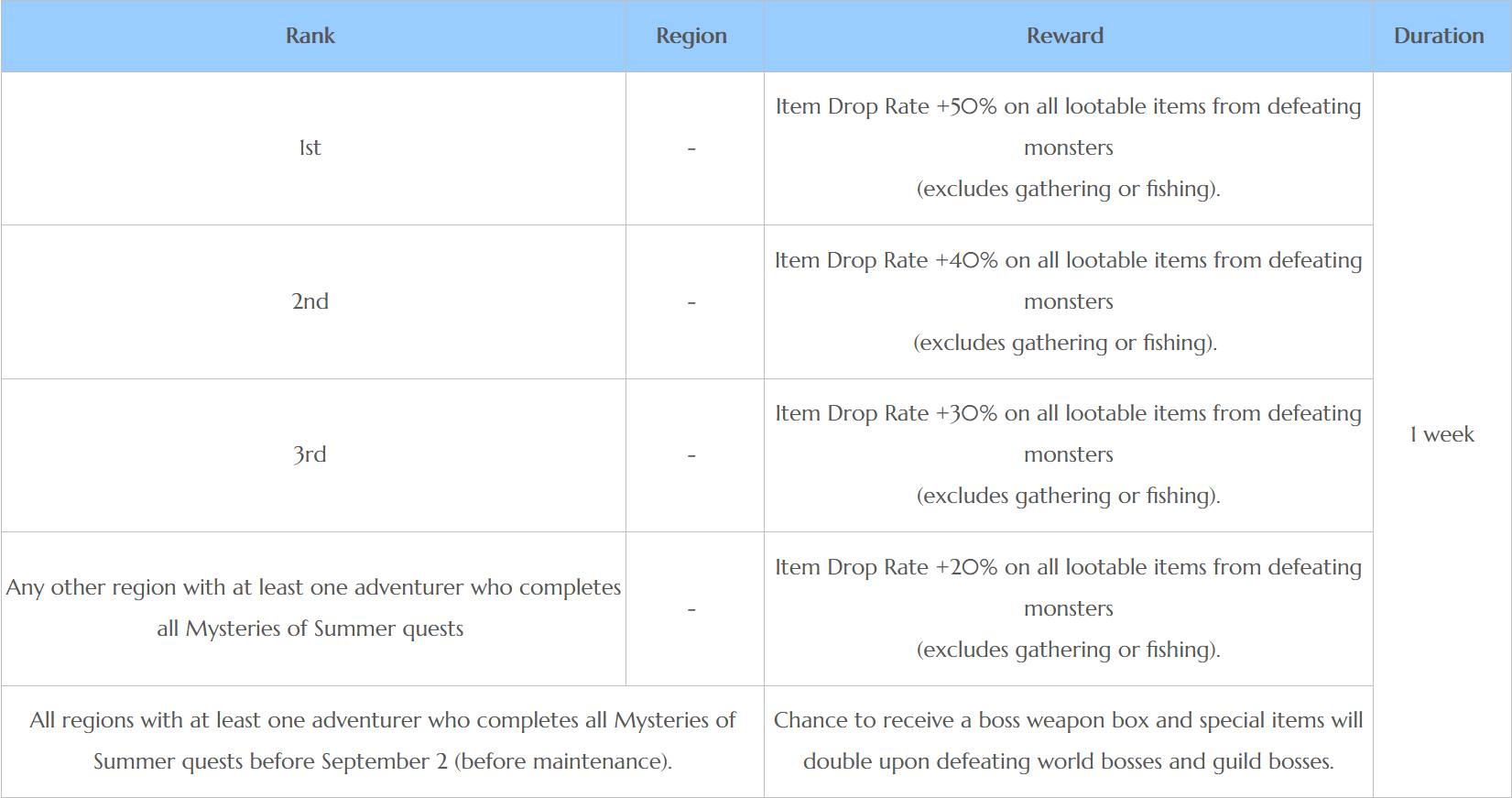
Task: Click the Region dash in the 1st row
Action: [x=691, y=148]
